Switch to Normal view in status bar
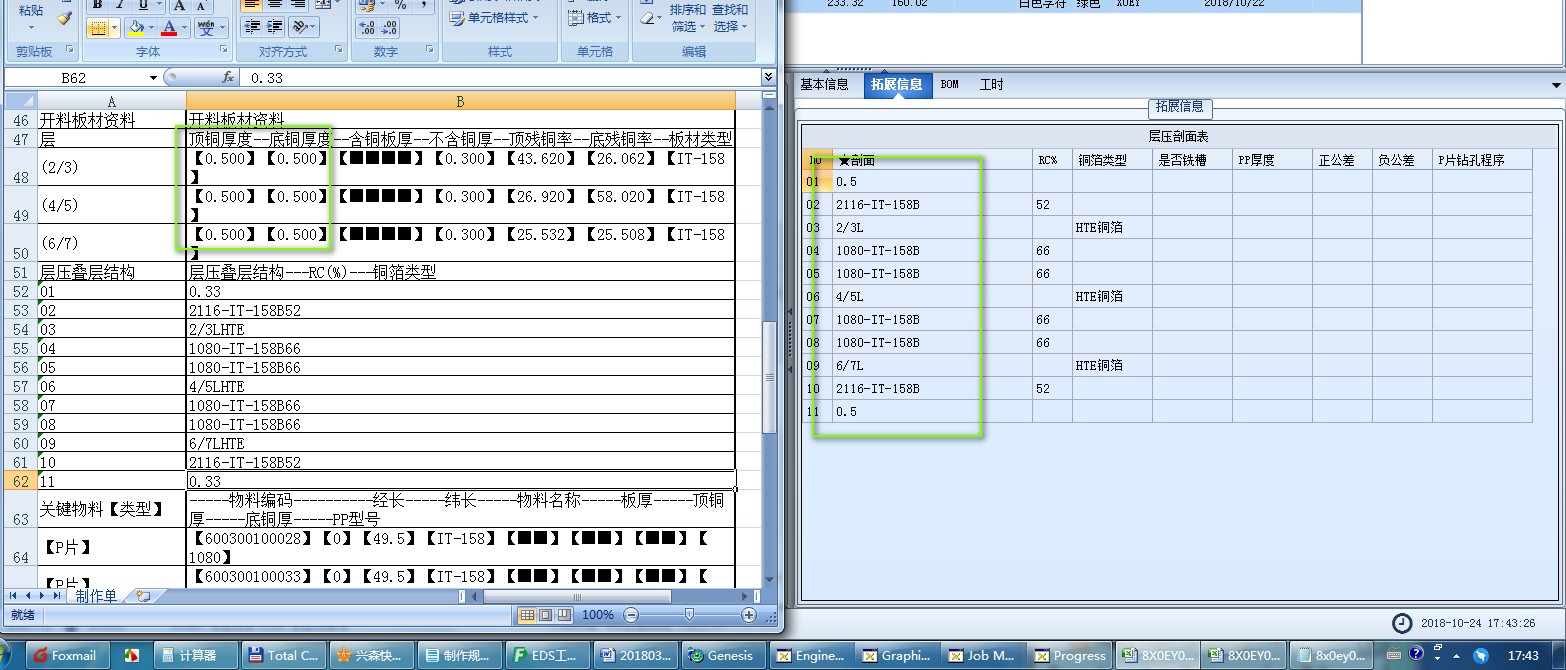Screen dimensions: 1566x670 pyautogui.click(x=527, y=615)
